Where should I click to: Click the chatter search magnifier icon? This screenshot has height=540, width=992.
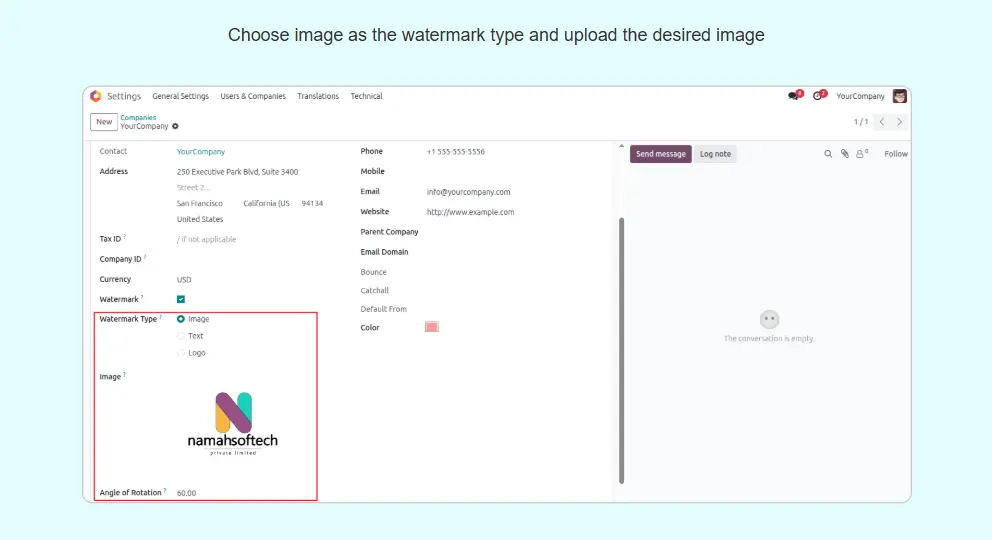coord(828,154)
